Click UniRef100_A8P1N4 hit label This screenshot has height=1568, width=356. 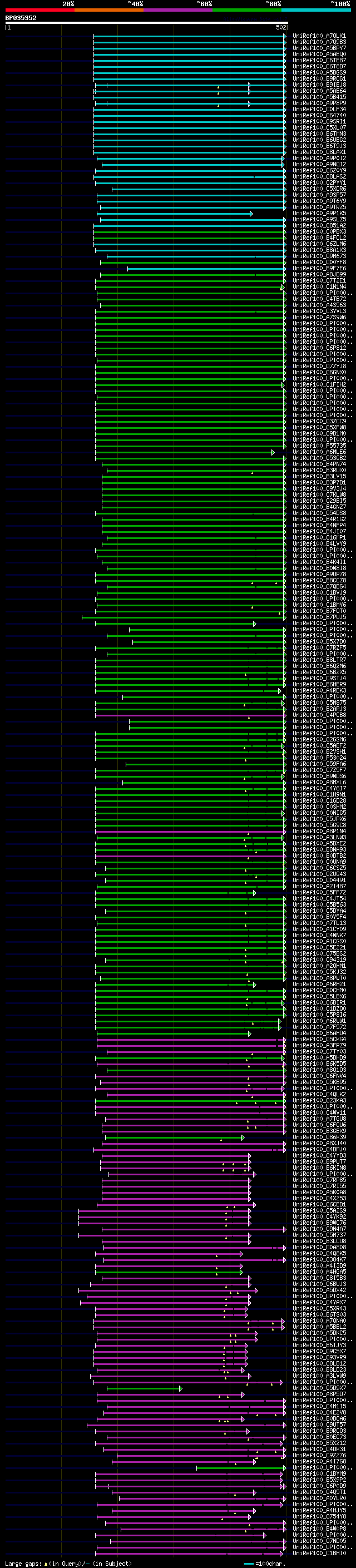[319, 831]
